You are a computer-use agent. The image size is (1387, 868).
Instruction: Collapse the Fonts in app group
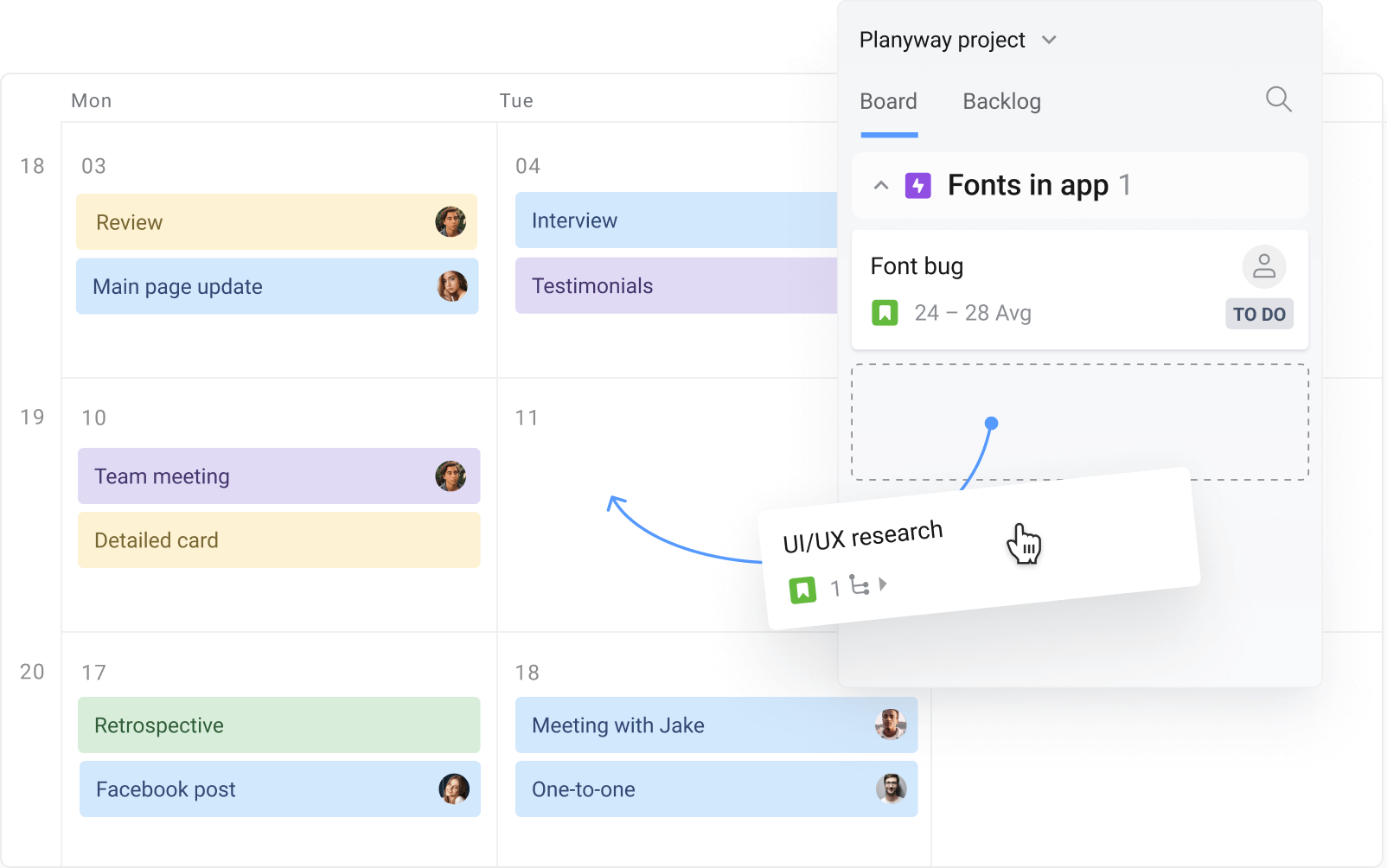coord(881,185)
